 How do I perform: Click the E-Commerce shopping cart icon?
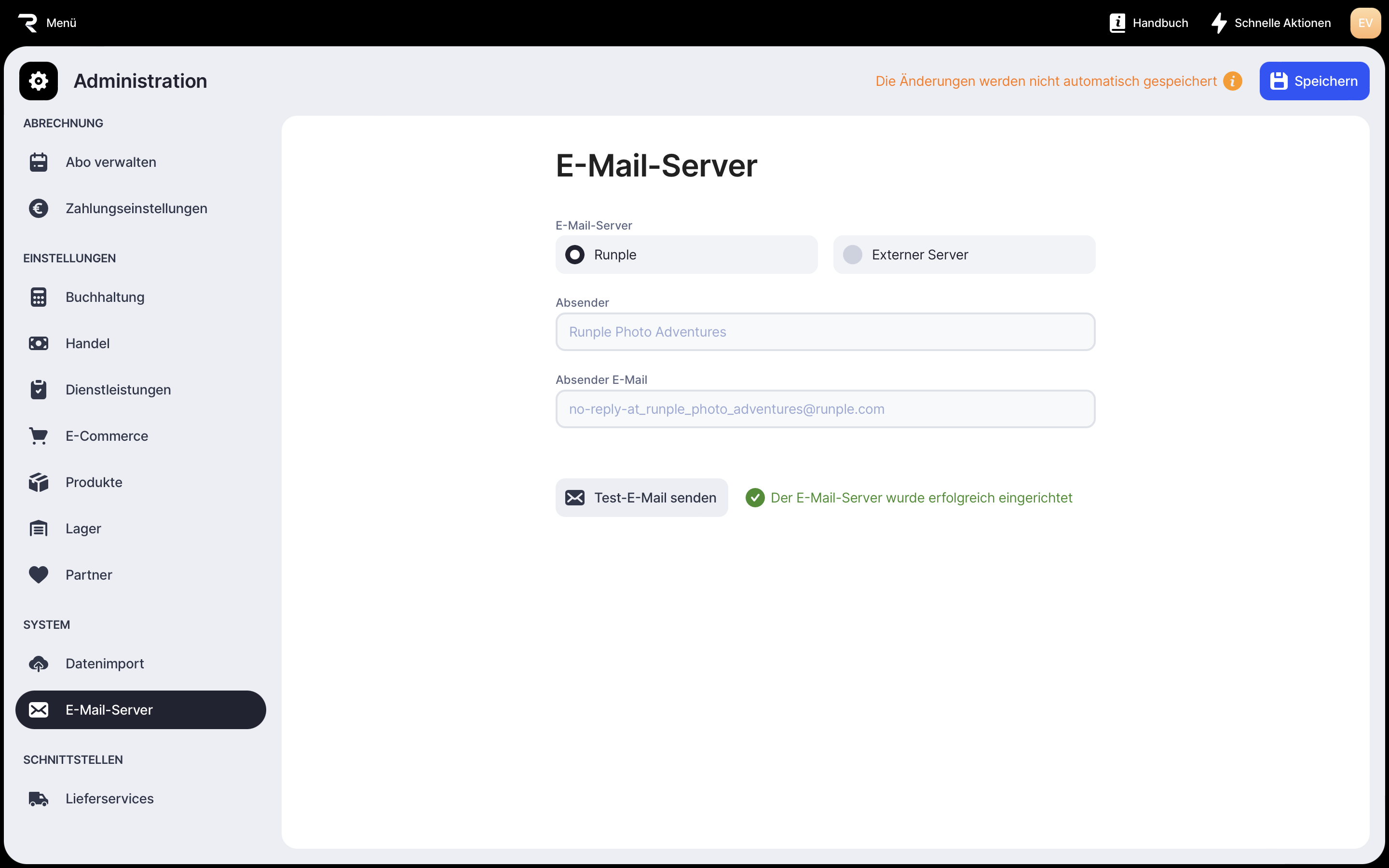pos(39,436)
